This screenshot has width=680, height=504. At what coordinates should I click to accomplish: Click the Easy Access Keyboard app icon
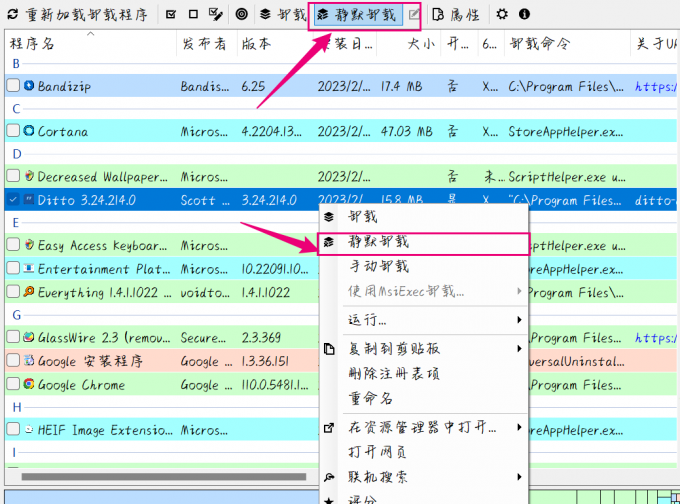29,245
